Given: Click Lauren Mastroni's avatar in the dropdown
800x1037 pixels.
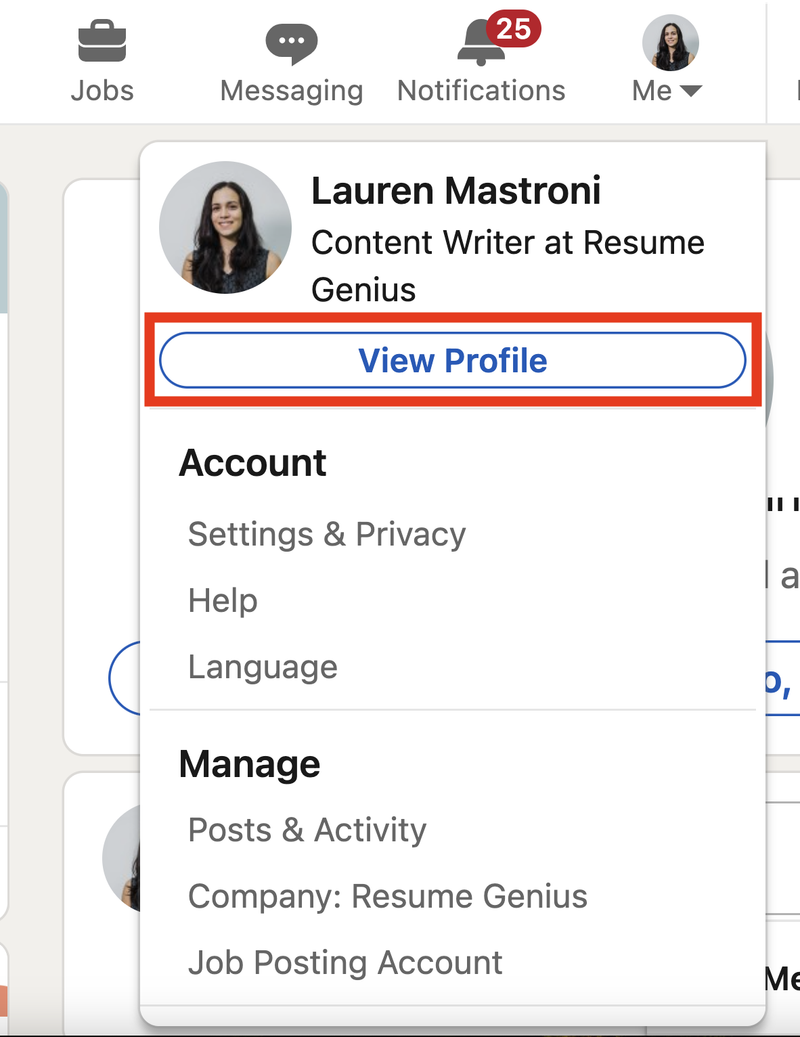Looking at the screenshot, I should tap(224, 227).
